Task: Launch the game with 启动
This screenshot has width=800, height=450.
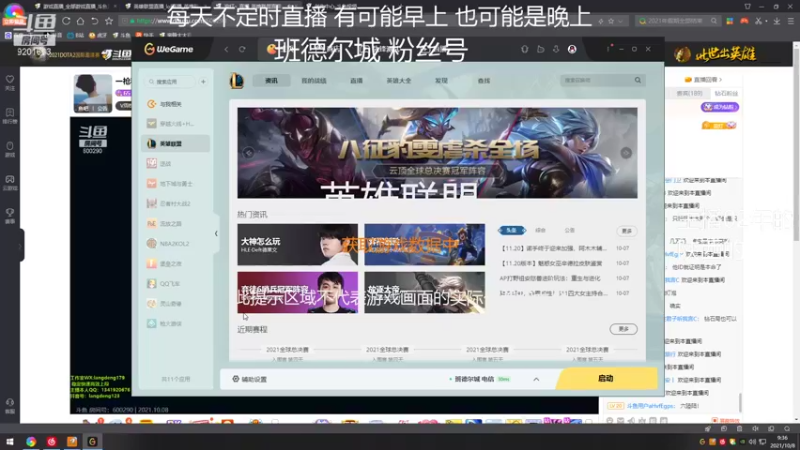Action: pyautogui.click(x=606, y=379)
